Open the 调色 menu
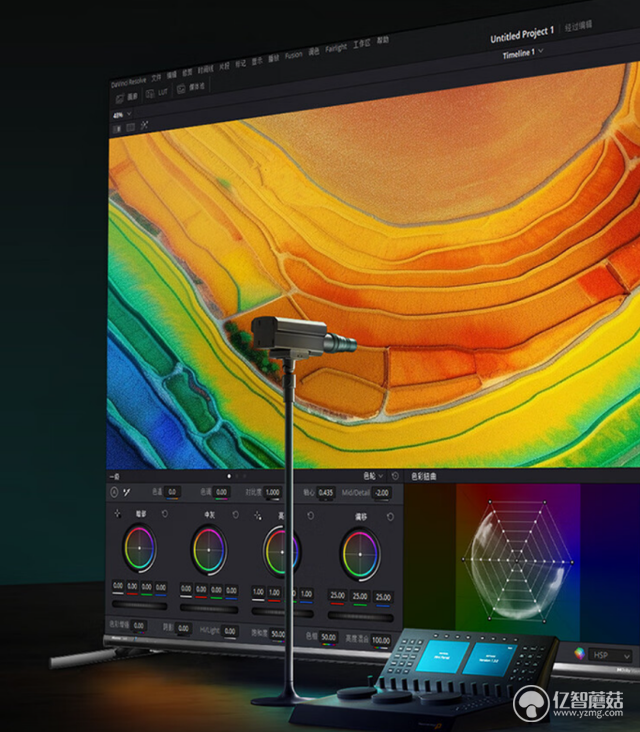Image resolution: width=640 pixels, height=732 pixels. [314, 52]
